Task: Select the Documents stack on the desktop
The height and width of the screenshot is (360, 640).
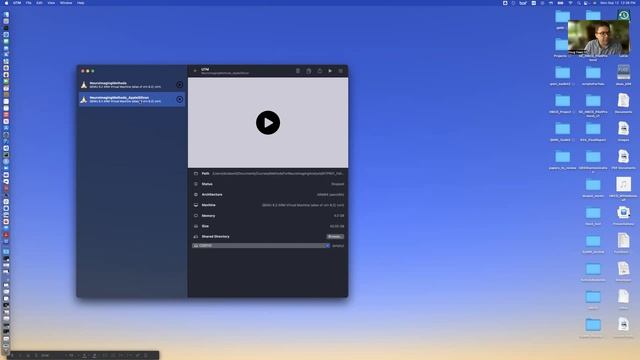Action: pyautogui.click(x=623, y=100)
